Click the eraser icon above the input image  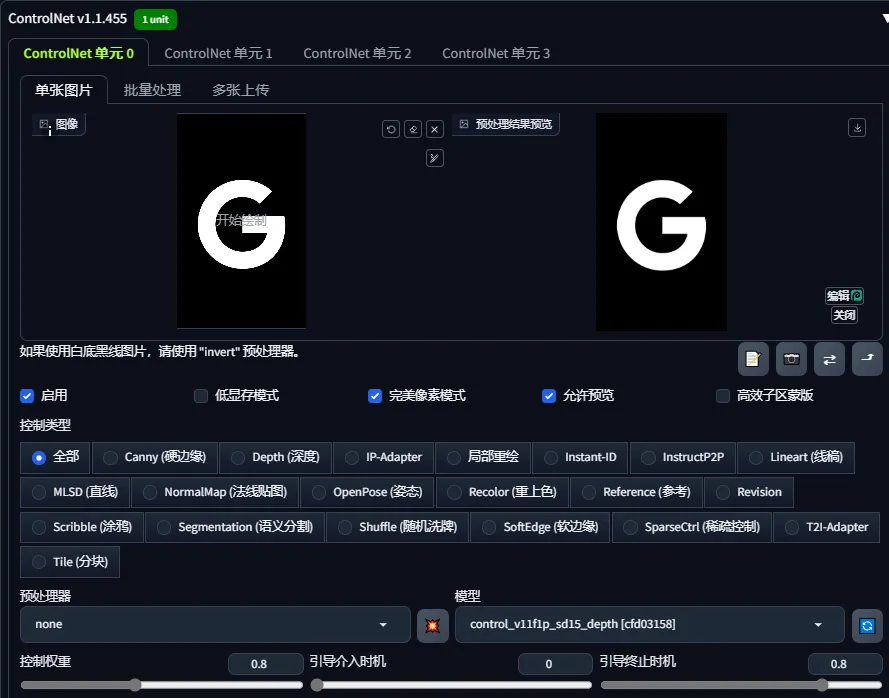tap(413, 129)
